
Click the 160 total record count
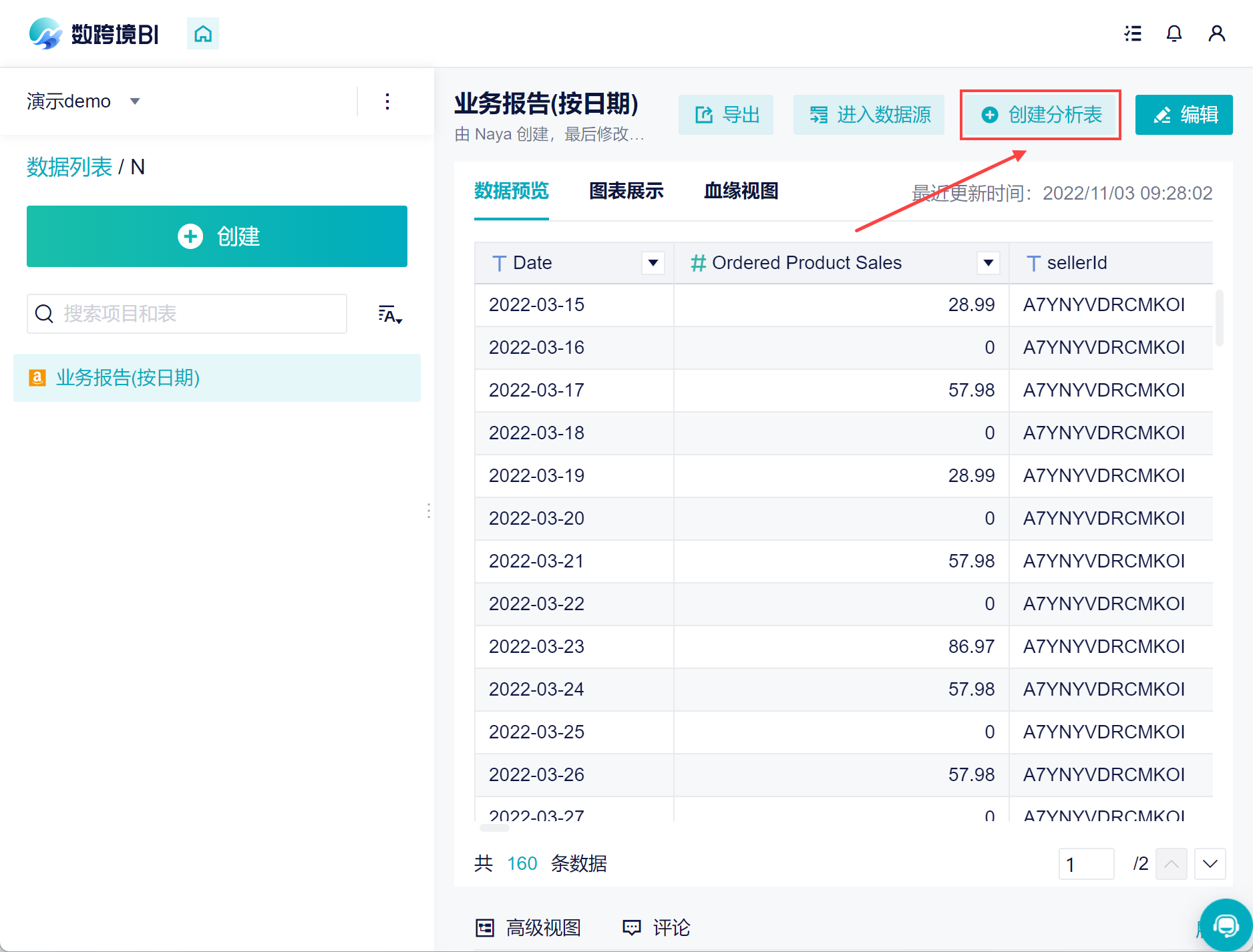[522, 864]
